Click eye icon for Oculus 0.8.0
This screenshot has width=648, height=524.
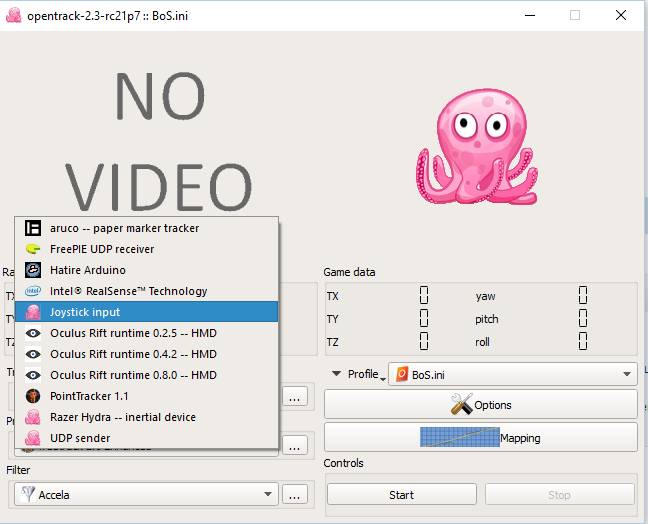coord(33,375)
